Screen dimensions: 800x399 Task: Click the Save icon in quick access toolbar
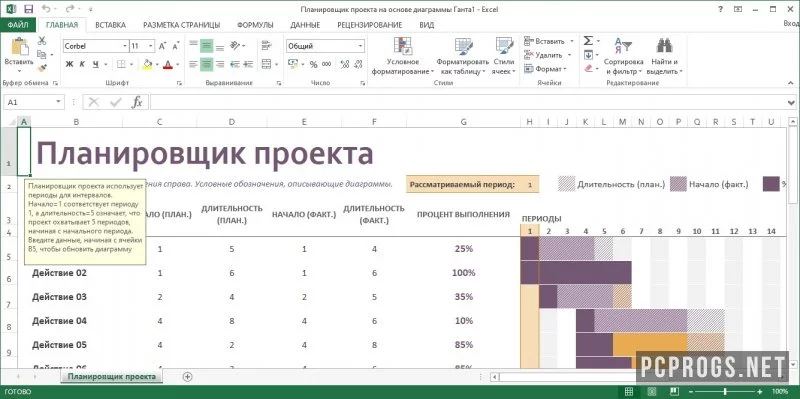click(29, 9)
